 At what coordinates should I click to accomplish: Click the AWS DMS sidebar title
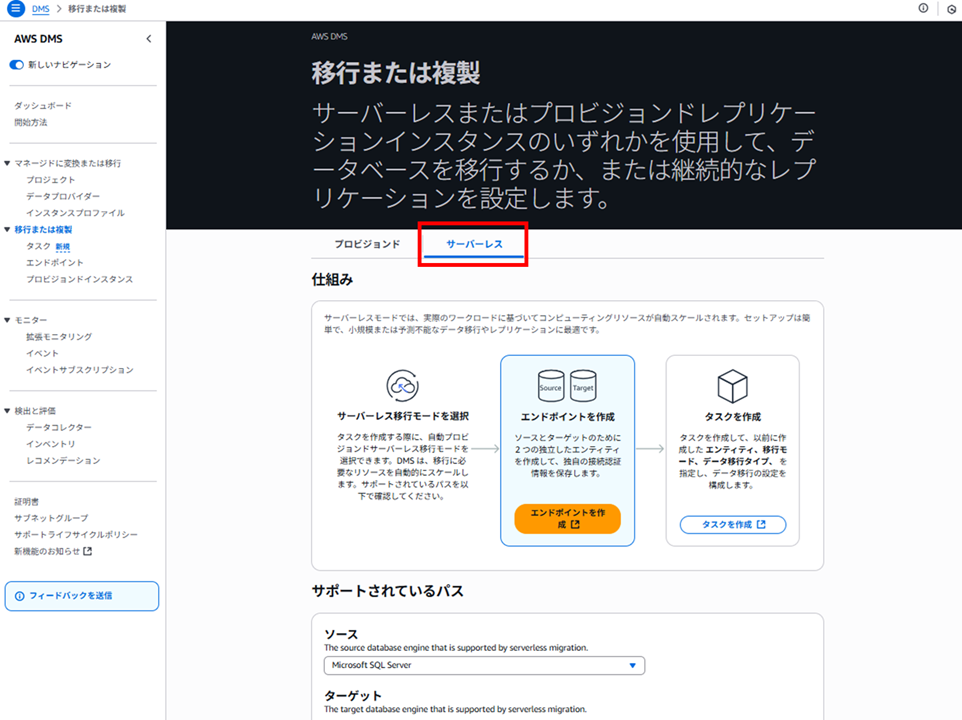click(x=39, y=39)
